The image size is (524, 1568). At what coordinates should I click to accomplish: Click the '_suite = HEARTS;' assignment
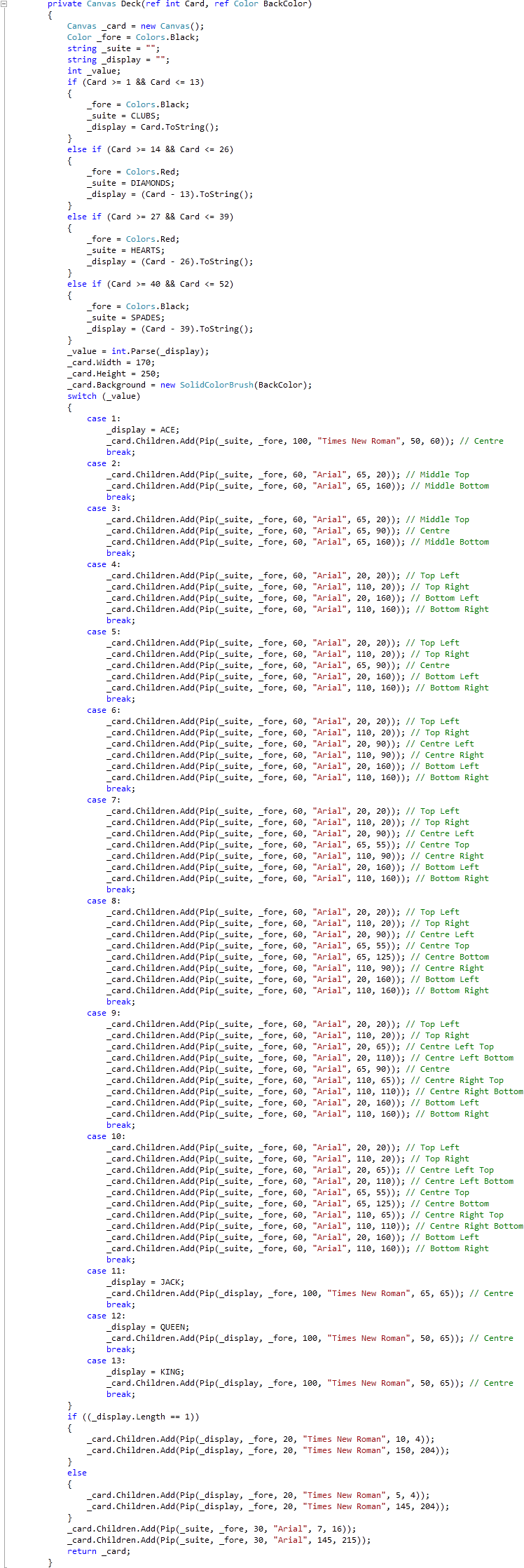126,250
